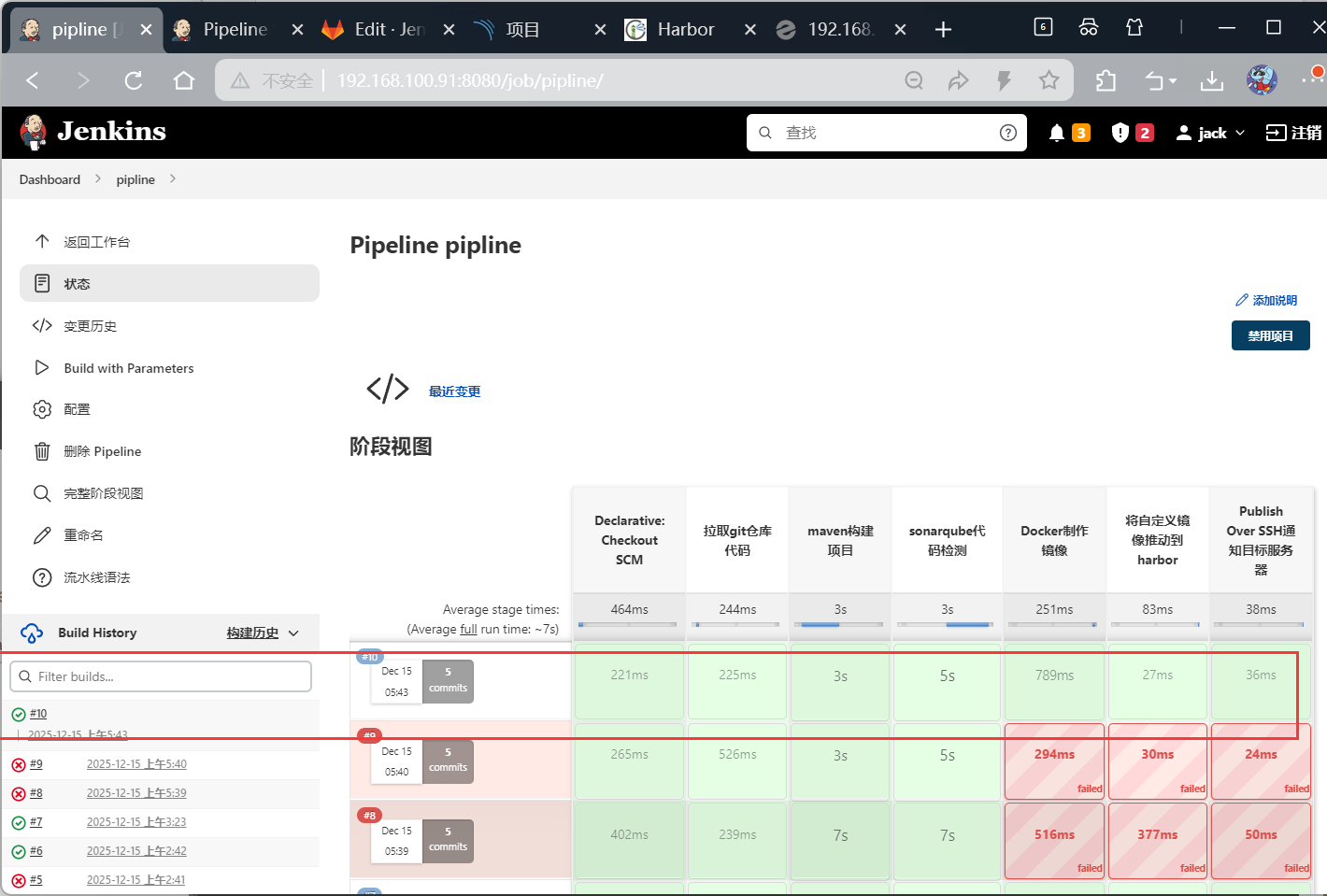Open #9 5 commits box

pos(448,761)
